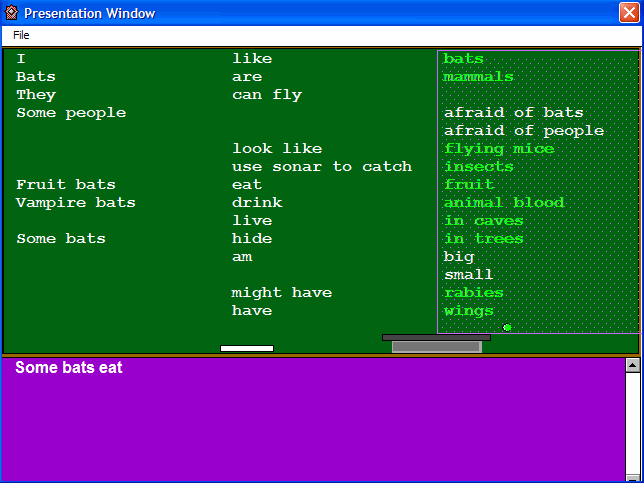Select the subject 'Fruit bats'

pos(66,185)
